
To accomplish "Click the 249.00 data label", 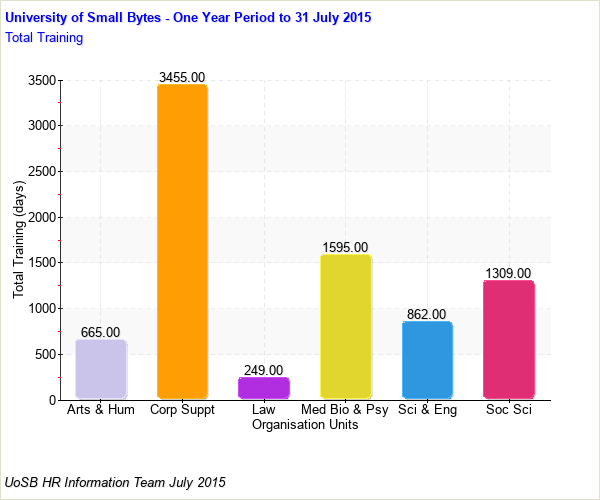I will tap(264, 370).
